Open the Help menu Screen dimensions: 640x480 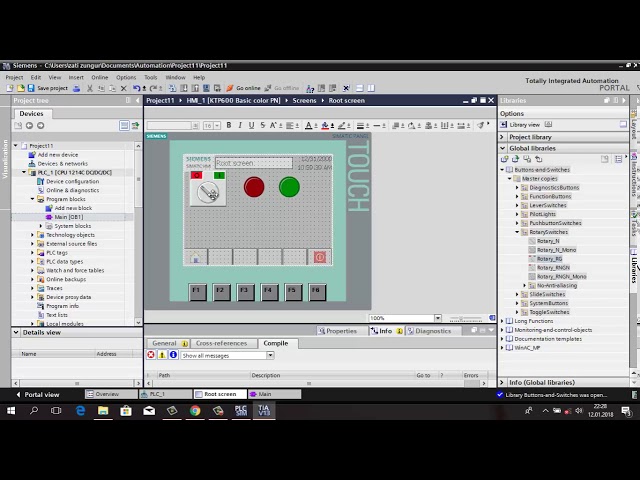coord(199,78)
